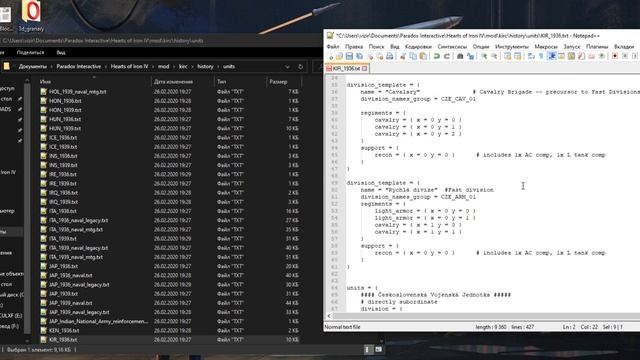Open the Плагины menu

click(x=597, y=47)
